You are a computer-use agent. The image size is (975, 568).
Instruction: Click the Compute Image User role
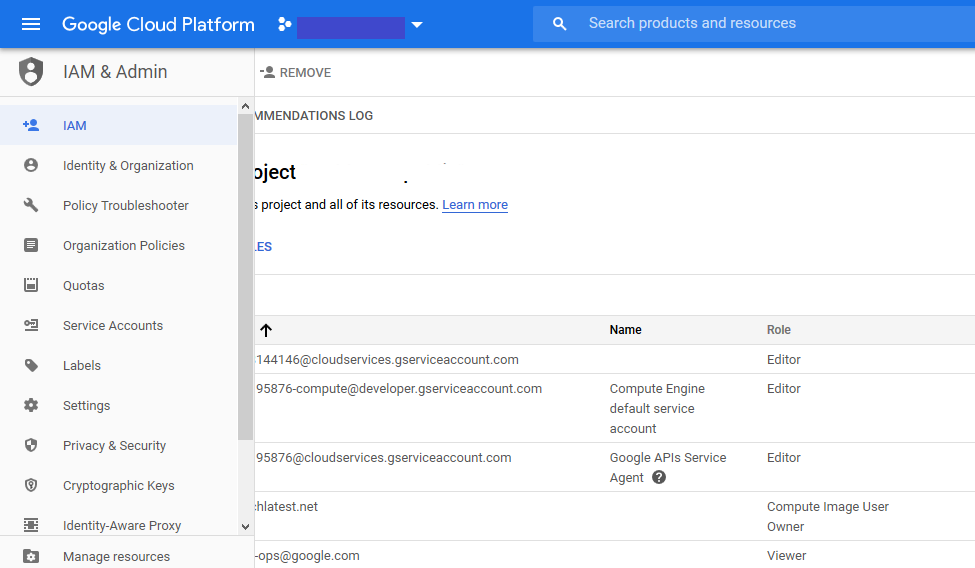point(828,506)
